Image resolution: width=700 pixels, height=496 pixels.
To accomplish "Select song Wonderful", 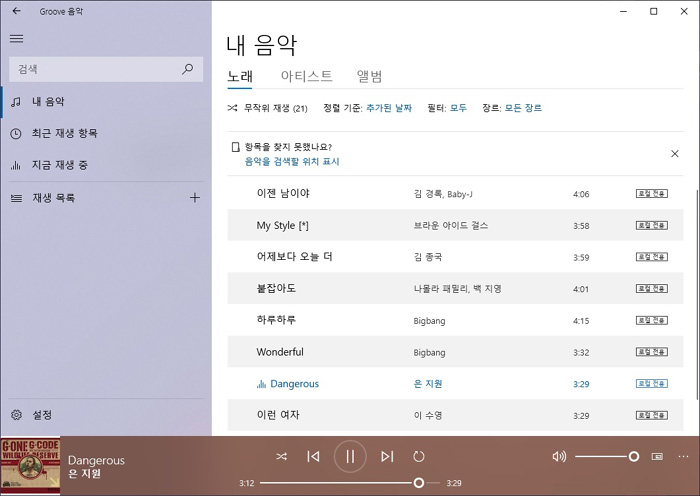I will [x=280, y=352].
